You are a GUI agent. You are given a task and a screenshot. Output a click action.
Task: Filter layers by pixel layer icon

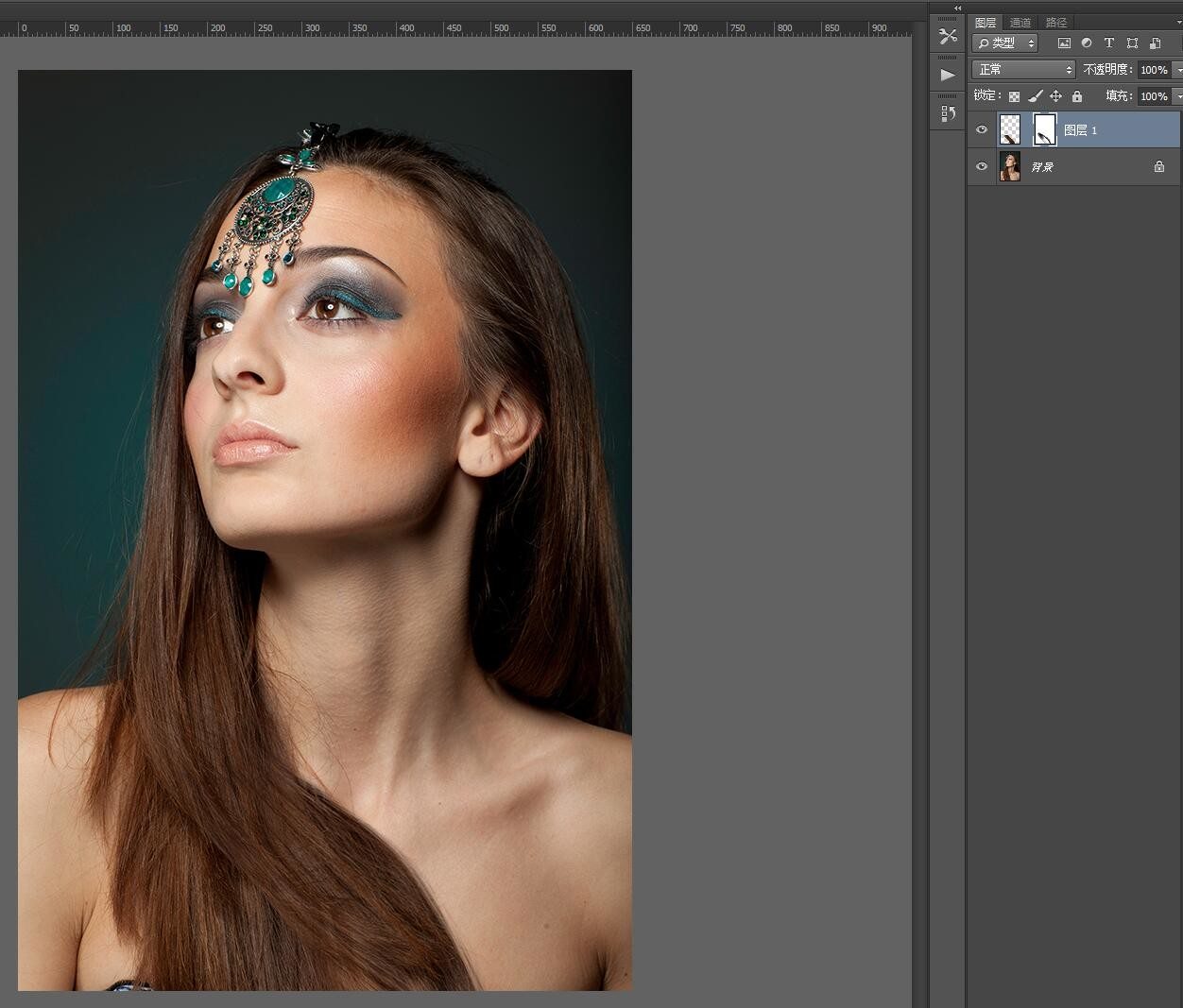point(1064,43)
